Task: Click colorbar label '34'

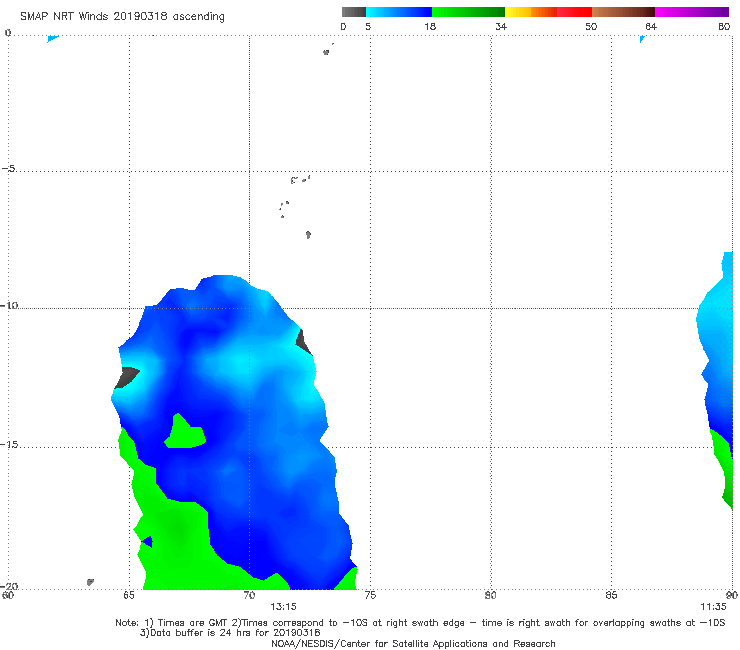Action: (x=501, y=27)
